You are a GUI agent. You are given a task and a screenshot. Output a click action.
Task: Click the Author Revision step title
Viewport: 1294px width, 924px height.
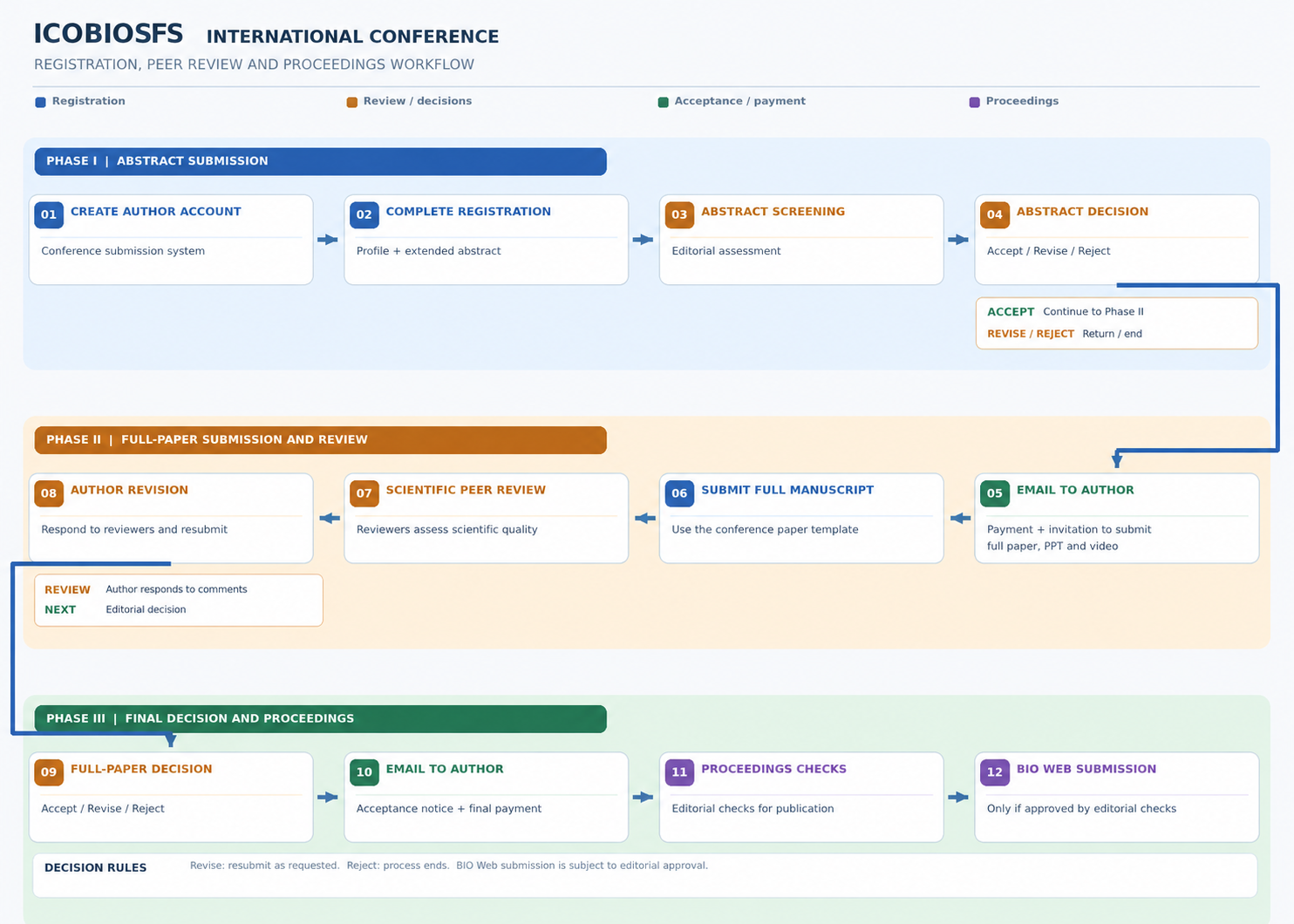129,490
